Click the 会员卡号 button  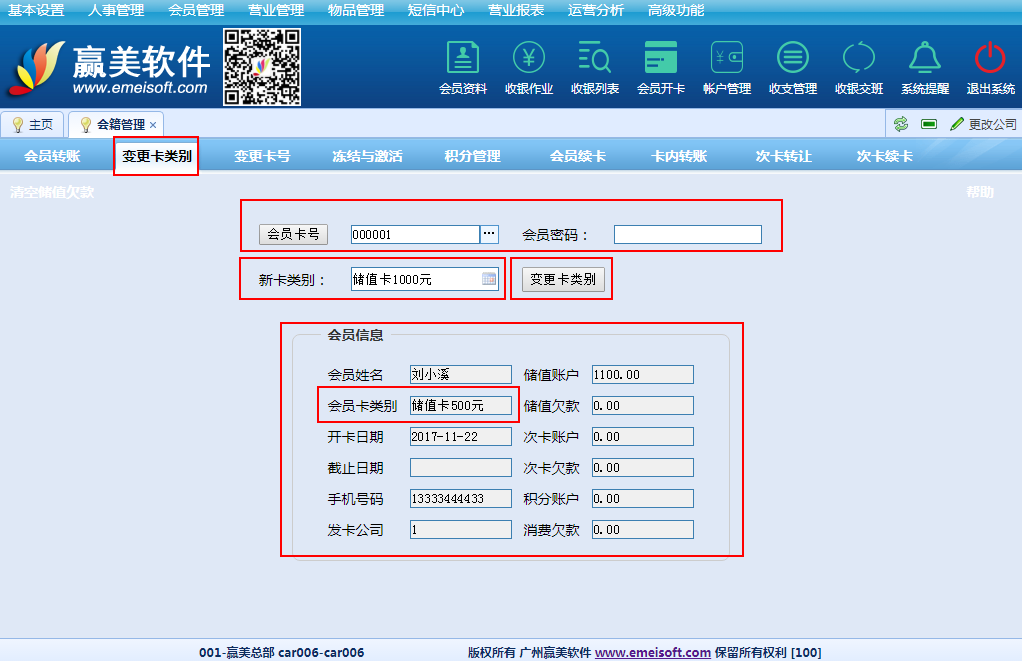[x=293, y=234]
